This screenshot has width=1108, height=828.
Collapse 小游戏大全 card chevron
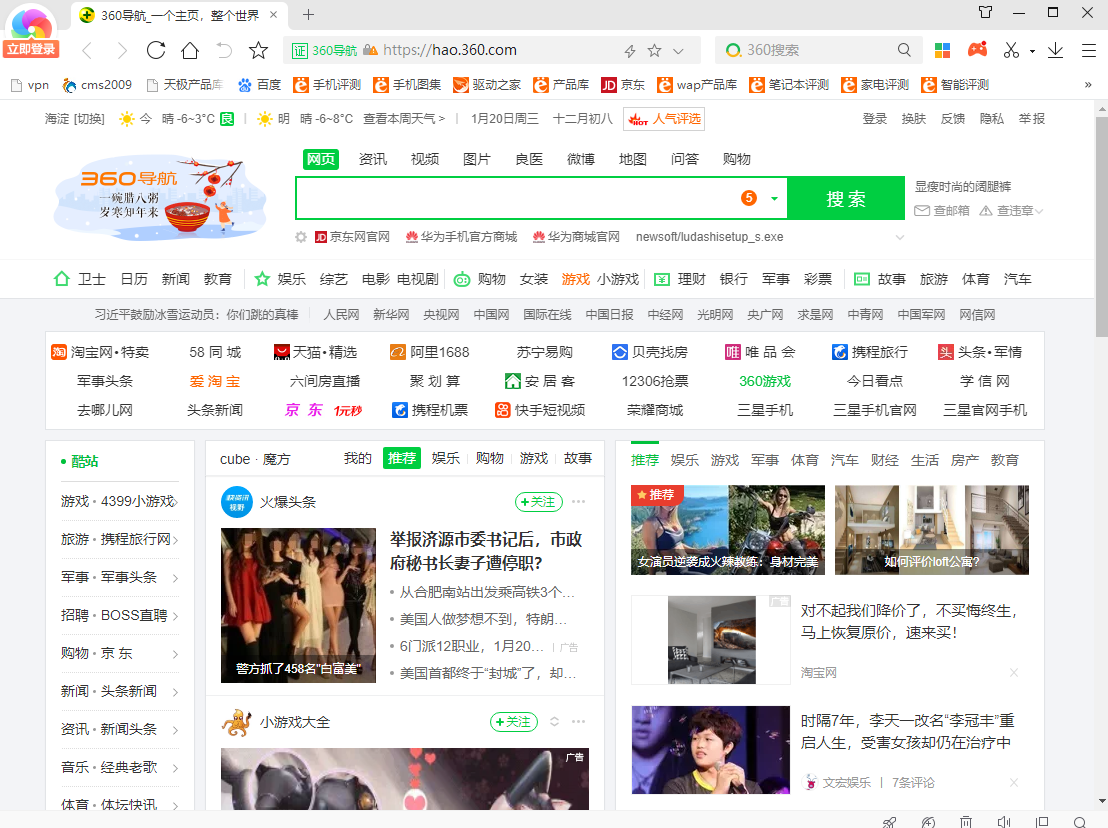click(x=555, y=721)
